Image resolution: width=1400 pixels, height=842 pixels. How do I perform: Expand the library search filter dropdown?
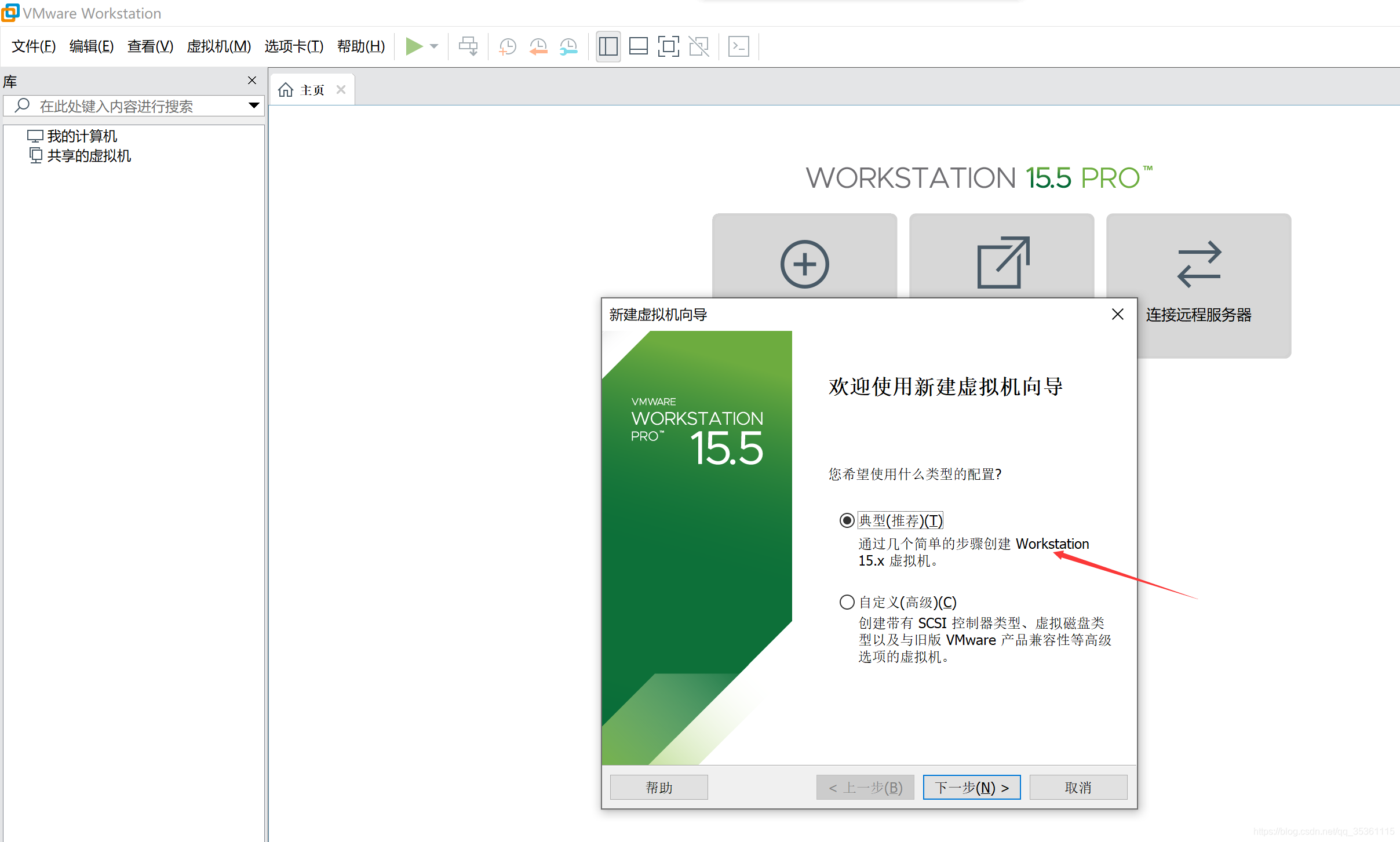253,105
